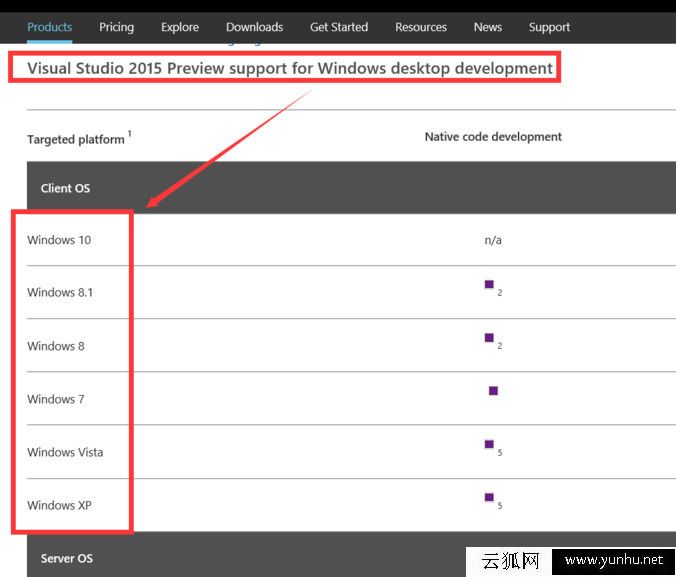Click the purple support marker for Windows XP
Image resolution: width=676 pixels, height=577 pixels.
tap(489, 497)
